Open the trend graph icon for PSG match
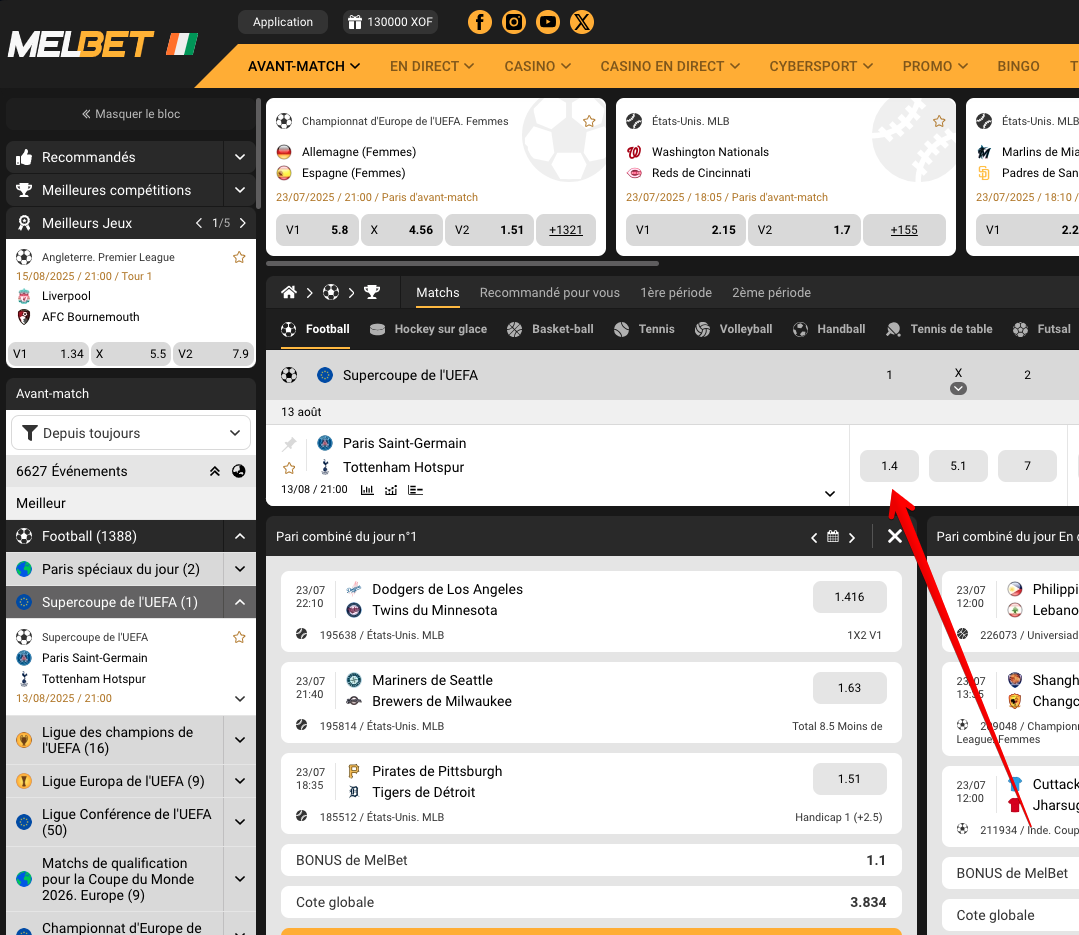The image size is (1079, 935). coord(391,490)
